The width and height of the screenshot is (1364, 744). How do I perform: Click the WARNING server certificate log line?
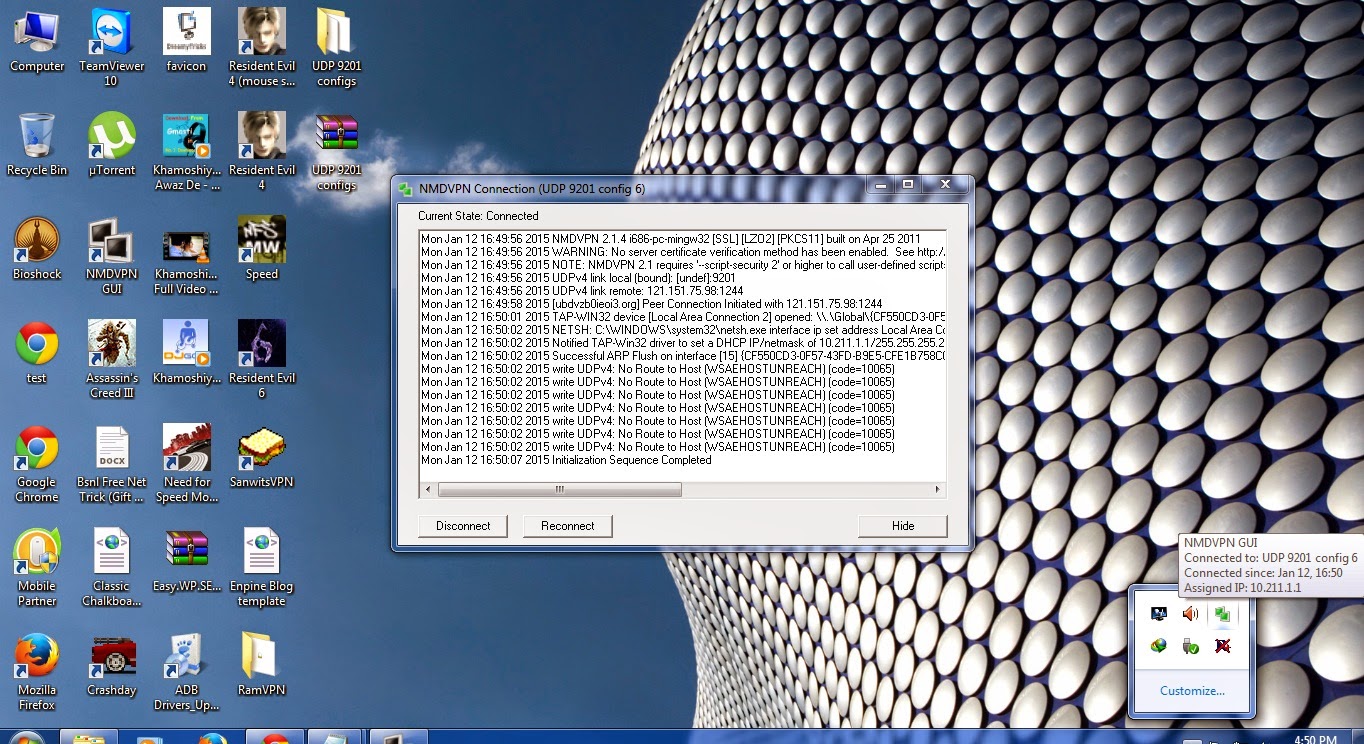click(x=683, y=252)
